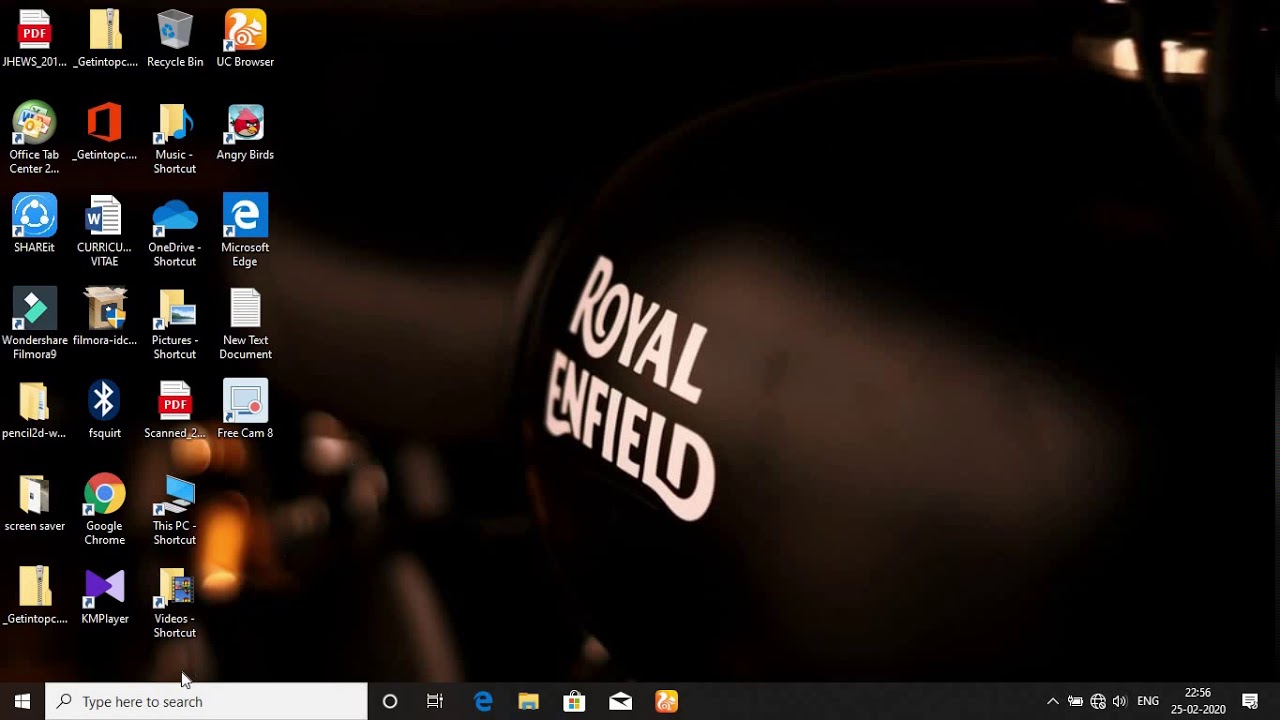
Task: Open Microsoft Store from the taskbar
Action: pyautogui.click(x=575, y=701)
